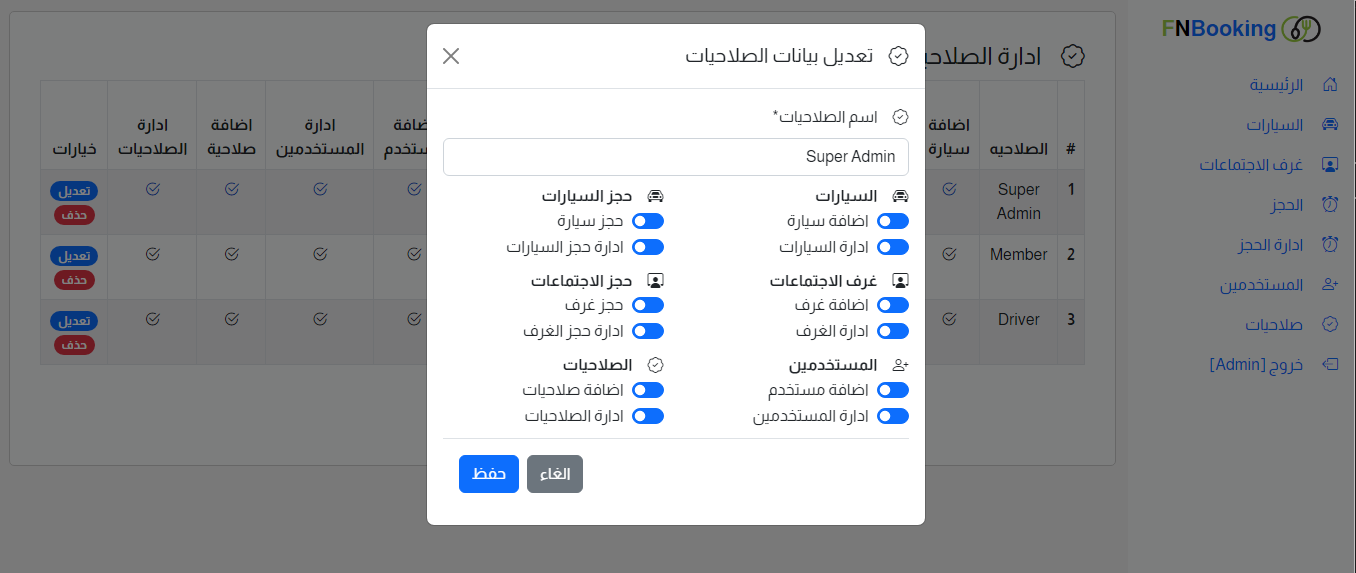Toggle the ادارة المستخدمين permission switch
Screen dimensions: 1356x573
pos(892,416)
